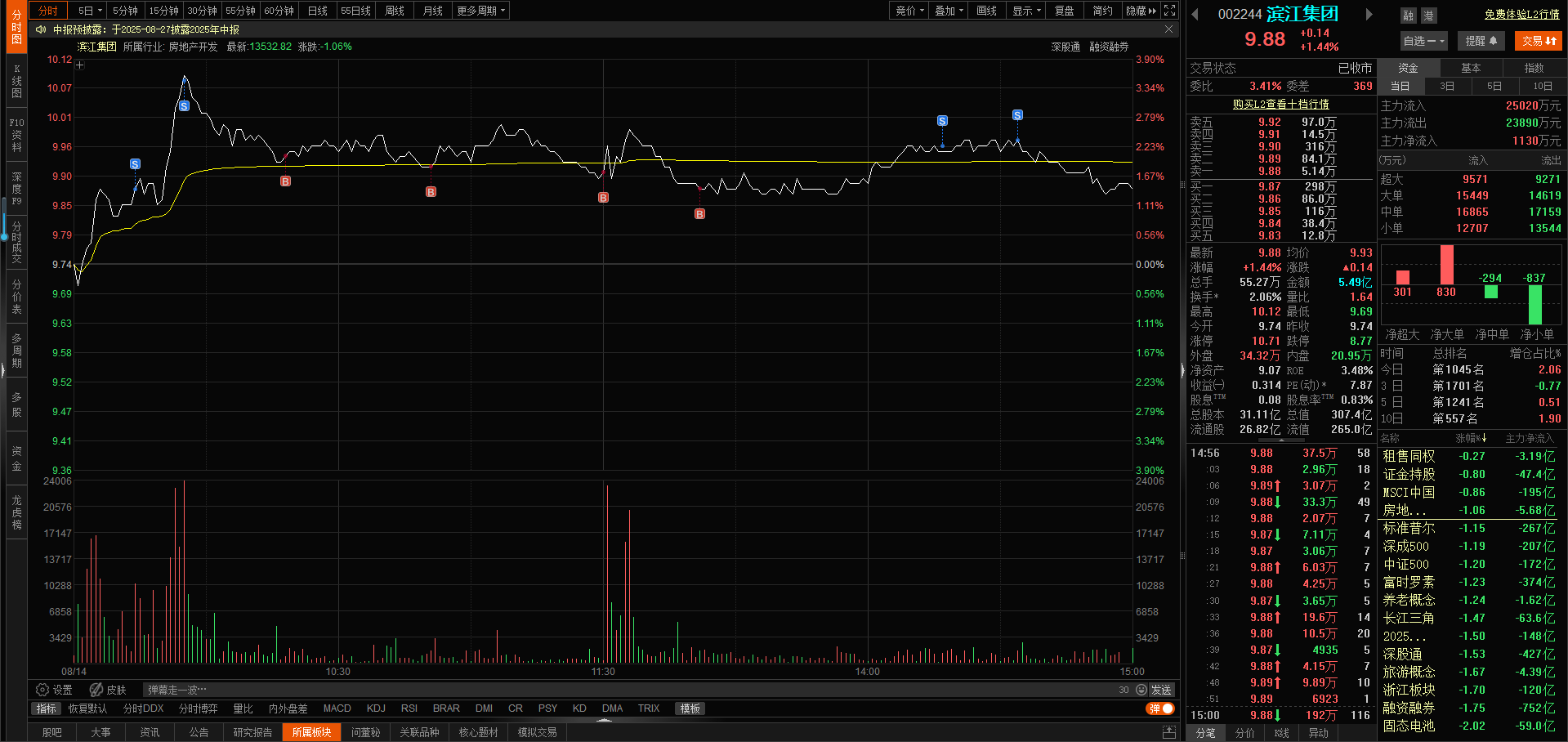The width and height of the screenshot is (1568, 742).
Task: Select the 分时DDX indicator
Action: click(x=144, y=708)
